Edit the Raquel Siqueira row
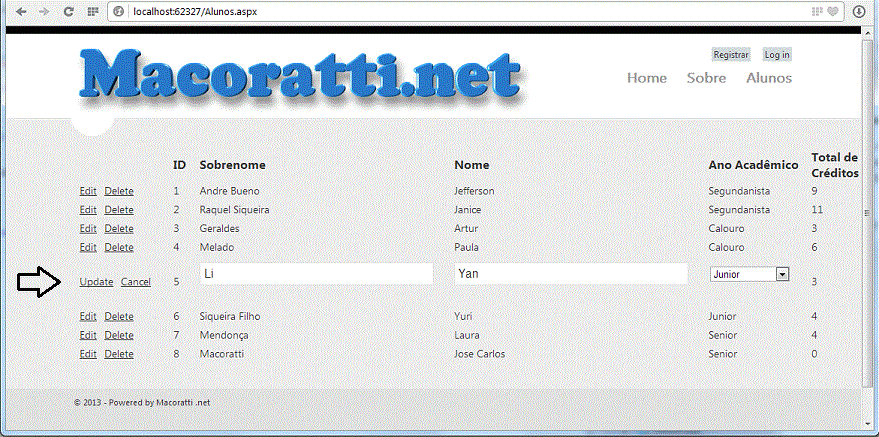Image resolution: width=879 pixels, height=437 pixels. 88,210
